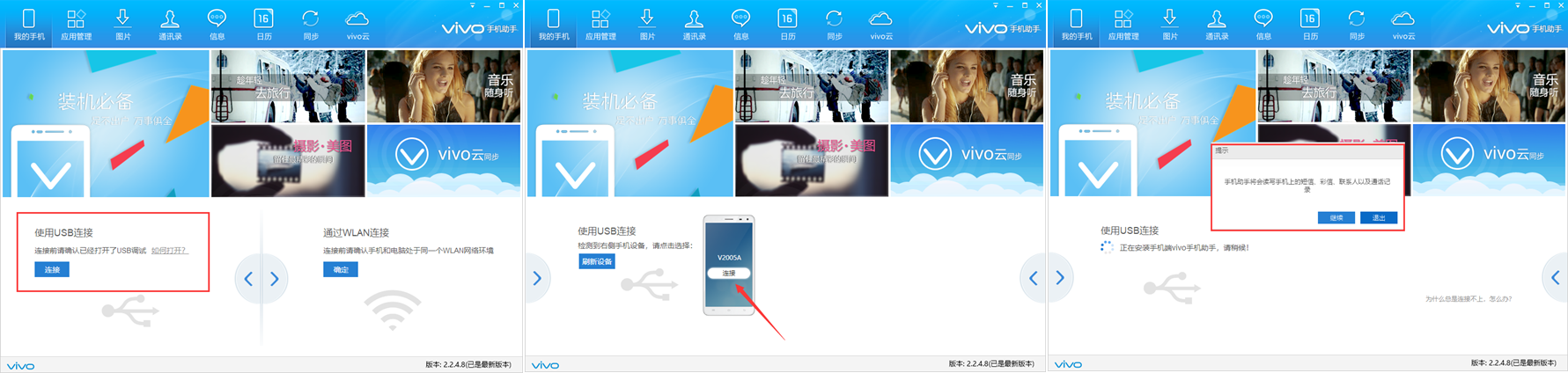1568x373 pixels.
Task: Open 信息 icon in left window
Action: tap(217, 24)
